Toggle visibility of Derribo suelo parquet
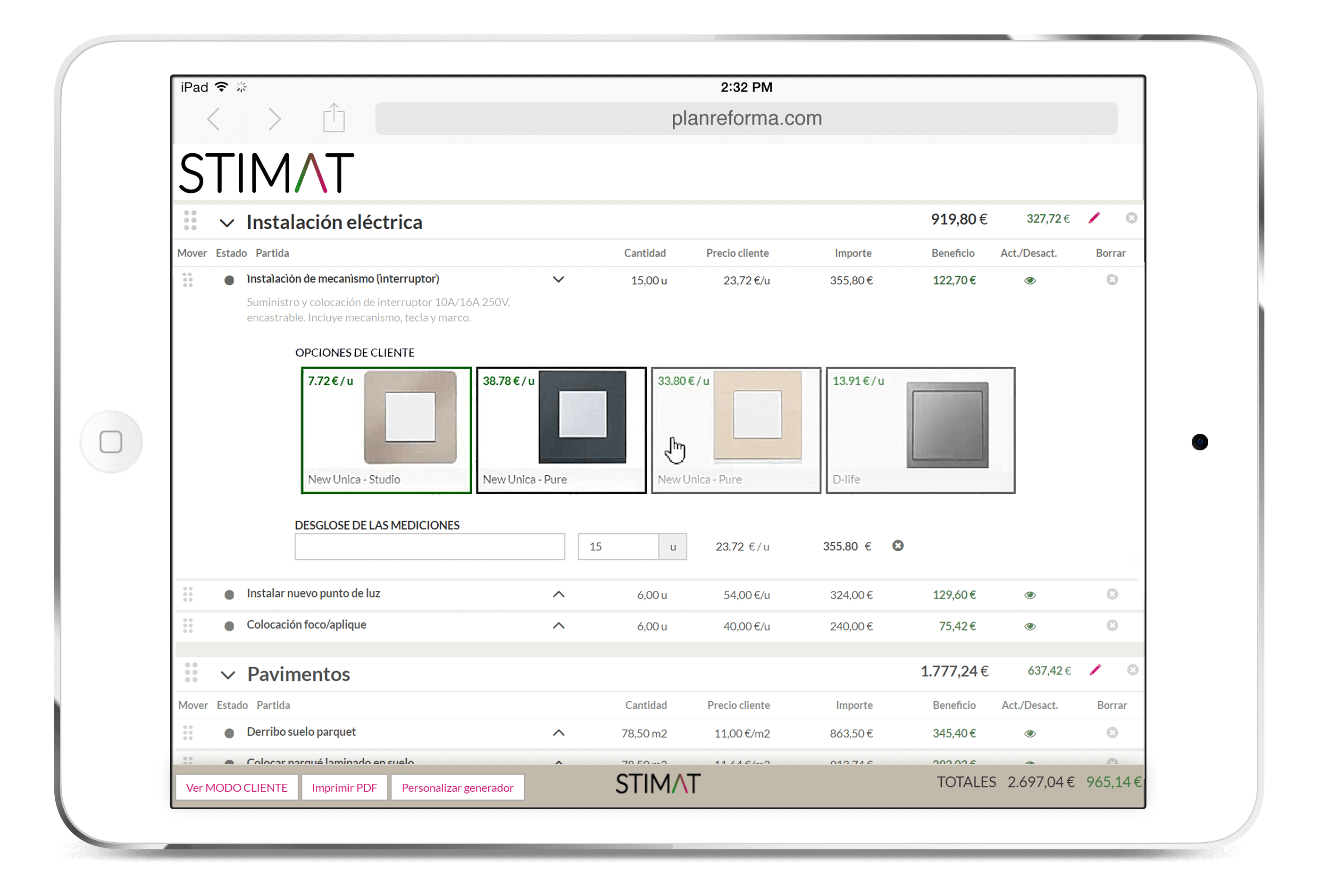1321x896 pixels. (x=1030, y=734)
